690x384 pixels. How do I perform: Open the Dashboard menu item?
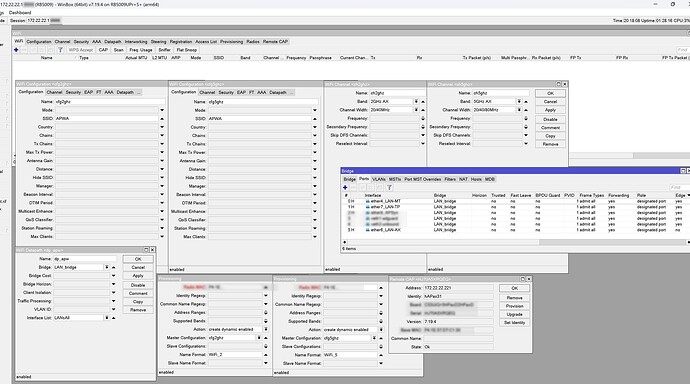(x=20, y=13)
